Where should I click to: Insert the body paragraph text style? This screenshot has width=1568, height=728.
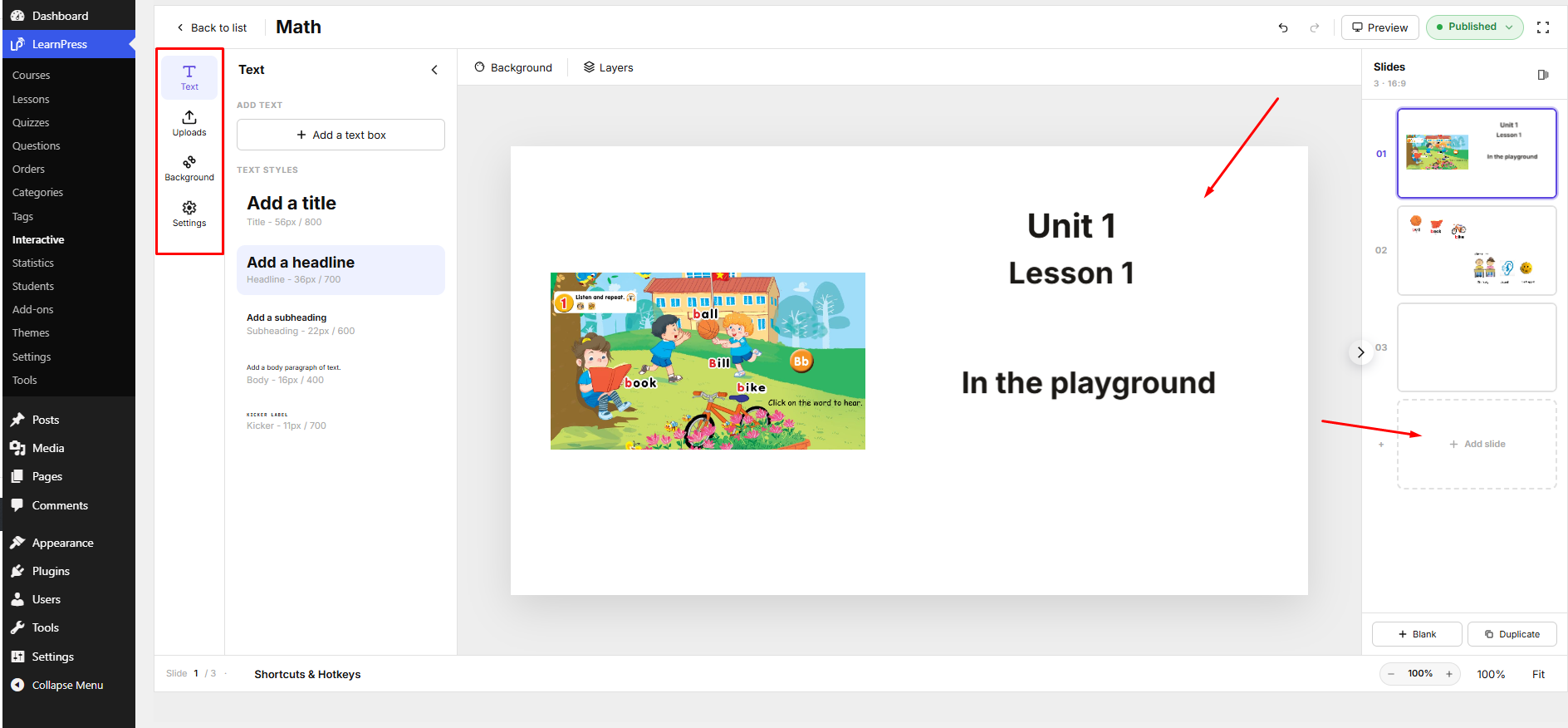[x=341, y=374]
